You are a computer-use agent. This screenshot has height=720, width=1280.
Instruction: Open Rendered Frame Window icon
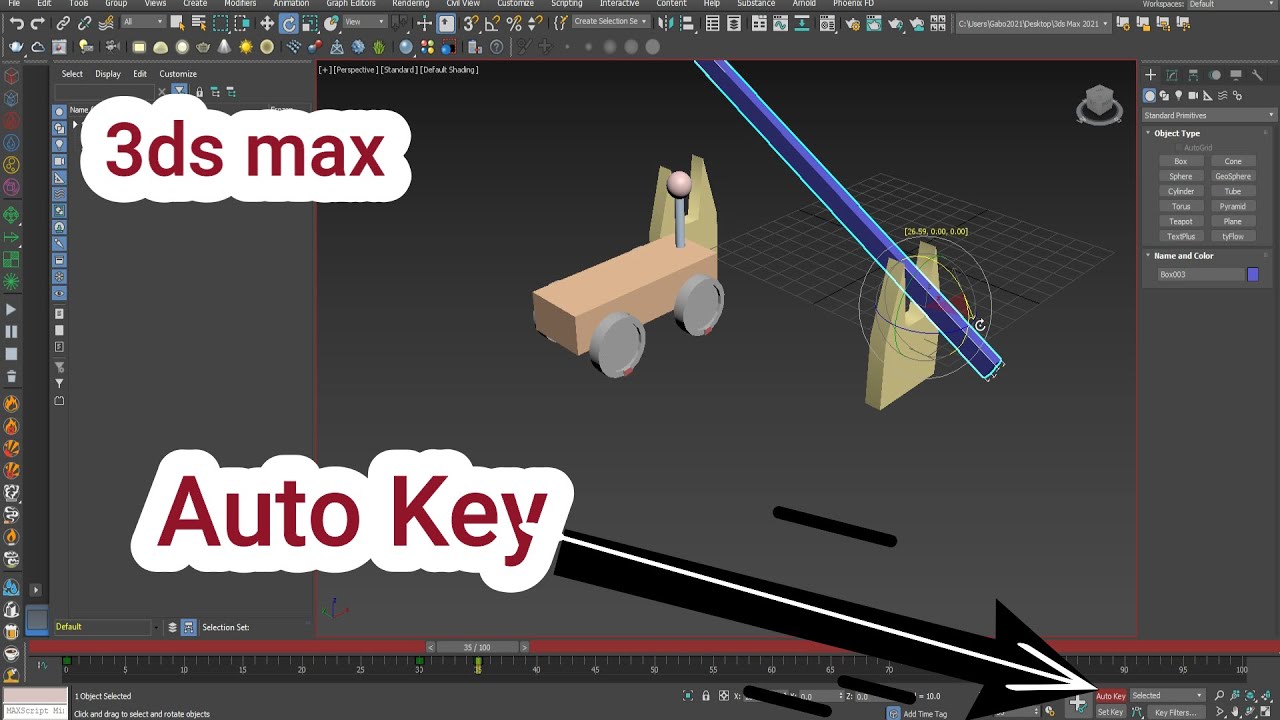(873, 23)
